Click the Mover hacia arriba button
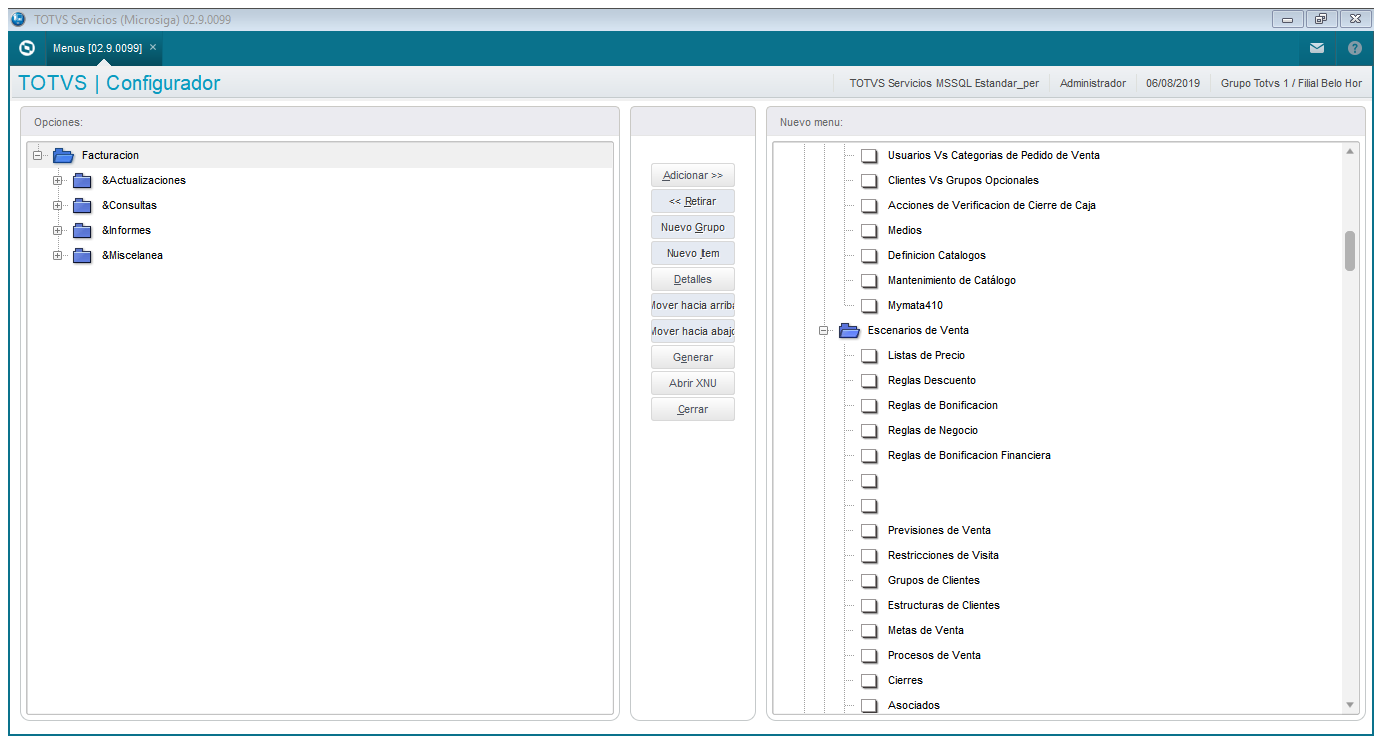This screenshot has height=744, width=1382. tap(693, 305)
